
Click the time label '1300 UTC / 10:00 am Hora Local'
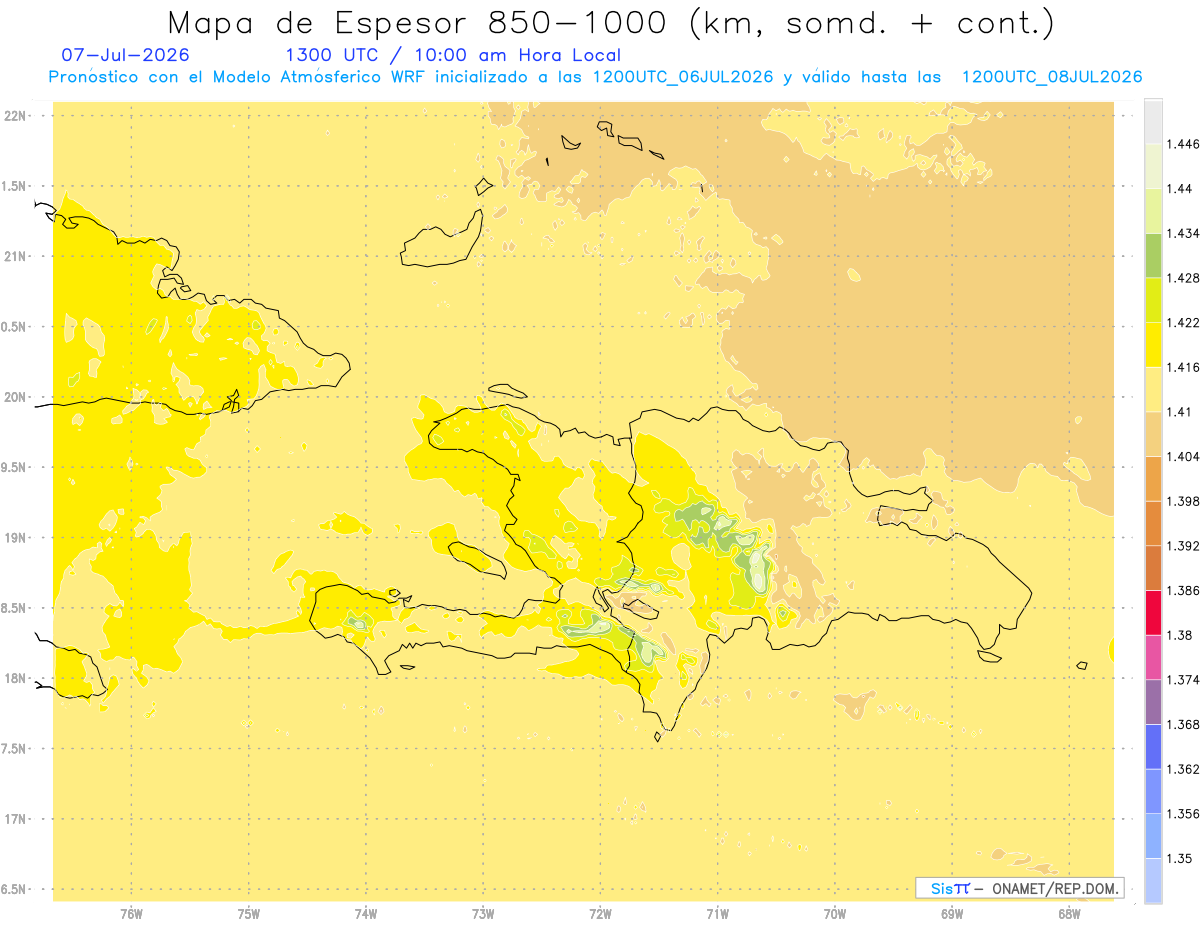pos(453,56)
